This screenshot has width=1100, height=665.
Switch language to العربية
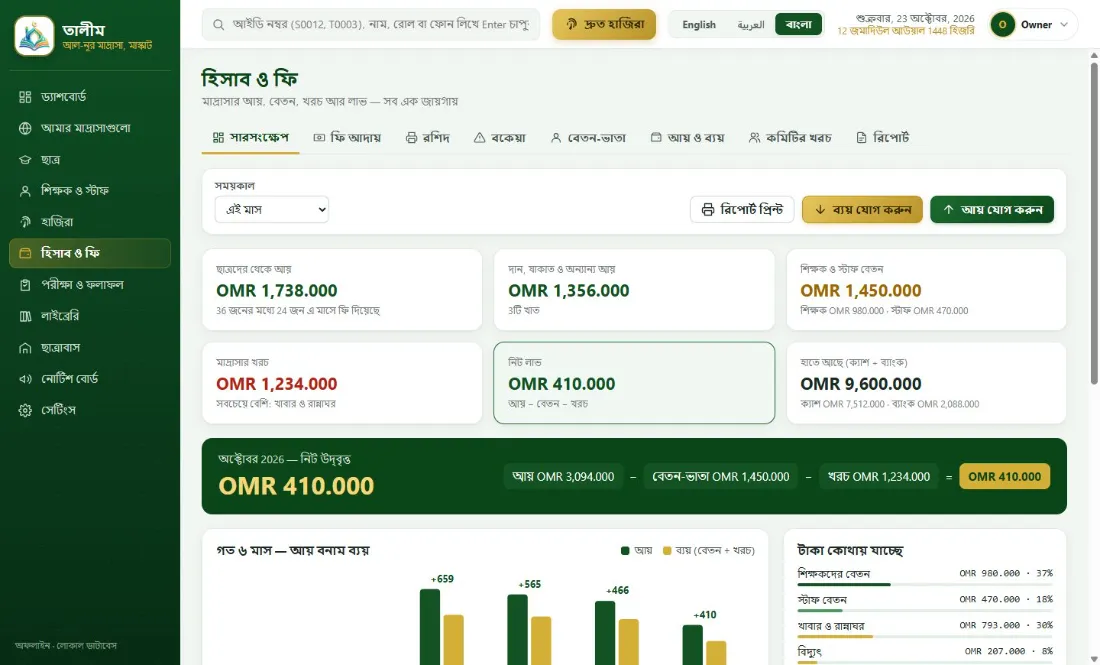click(x=751, y=25)
